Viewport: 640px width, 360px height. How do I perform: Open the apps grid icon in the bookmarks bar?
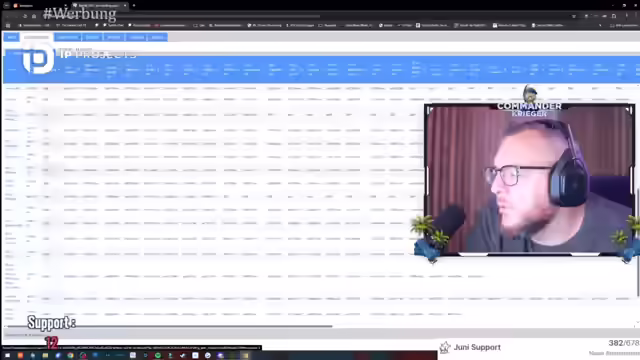[x=8, y=25]
